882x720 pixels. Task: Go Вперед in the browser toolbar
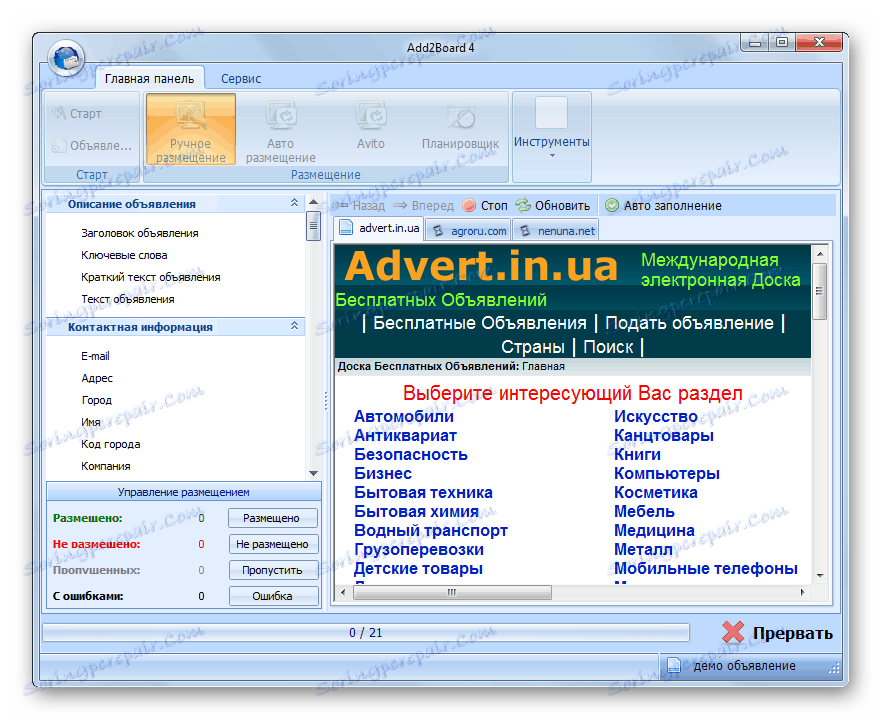[424, 206]
